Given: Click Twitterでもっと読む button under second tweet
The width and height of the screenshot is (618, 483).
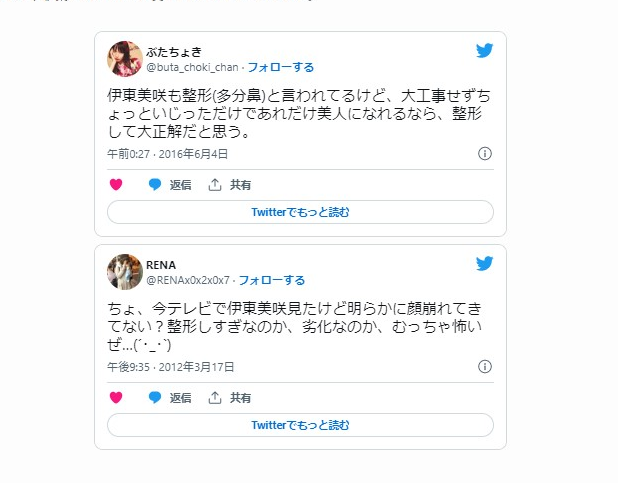Looking at the screenshot, I should pyautogui.click(x=300, y=425).
